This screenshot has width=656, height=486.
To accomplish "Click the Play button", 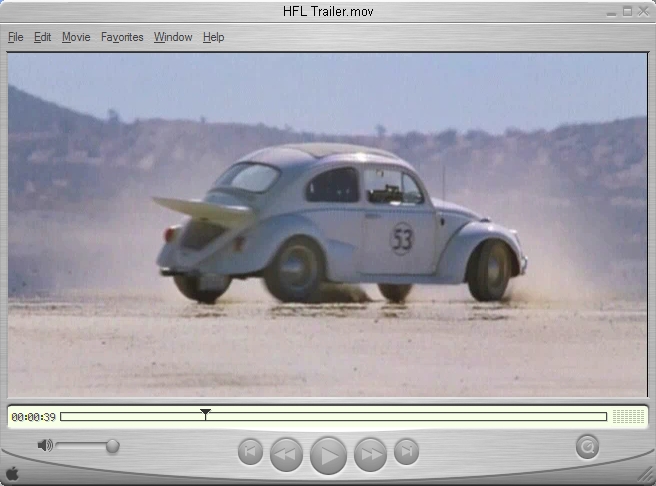I will pyautogui.click(x=328, y=455).
